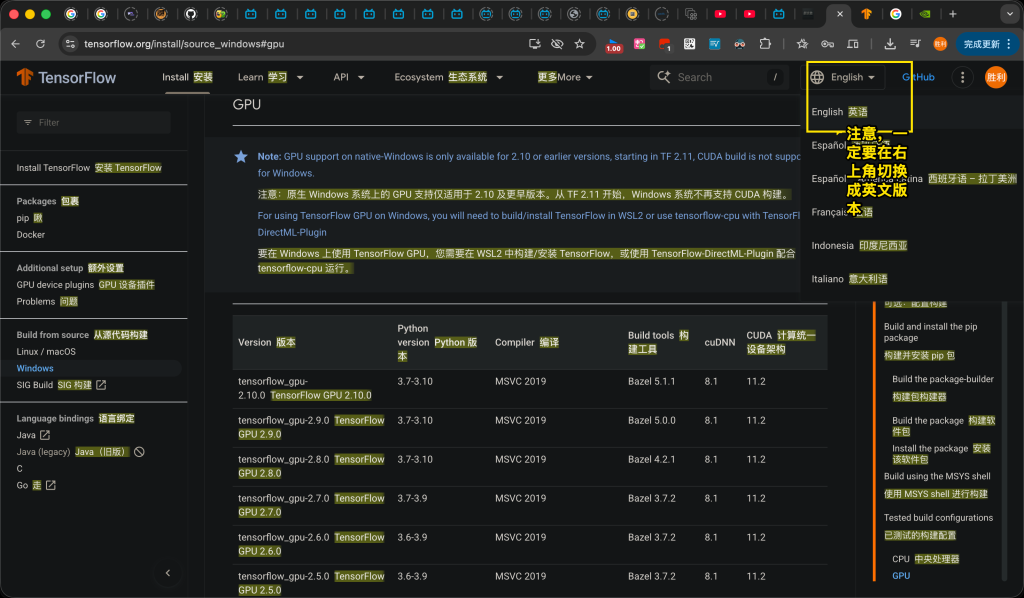The image size is (1024, 598).
Task: Expand the More dropdown menu
Action: [565, 77]
